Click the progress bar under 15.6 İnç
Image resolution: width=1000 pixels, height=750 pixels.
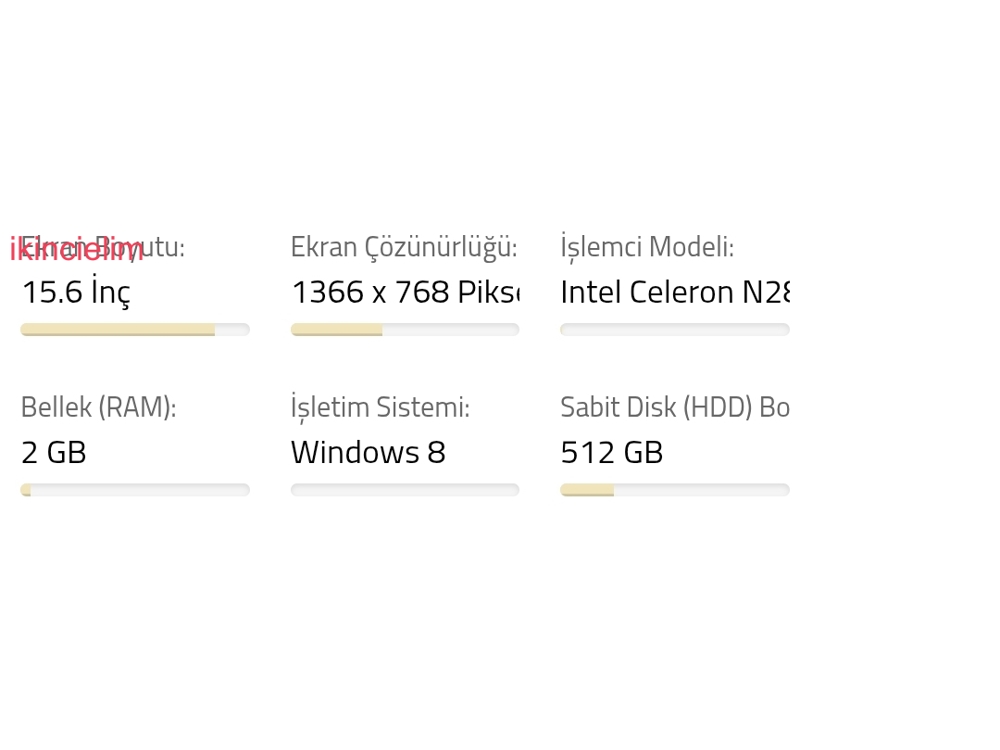(135, 330)
